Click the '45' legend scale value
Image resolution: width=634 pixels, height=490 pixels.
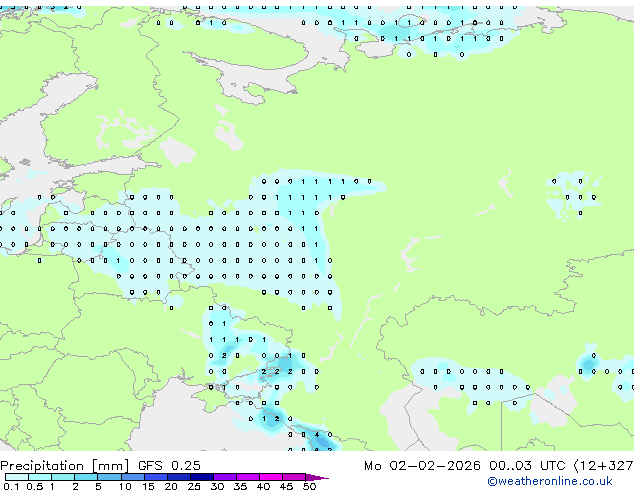pos(286,486)
